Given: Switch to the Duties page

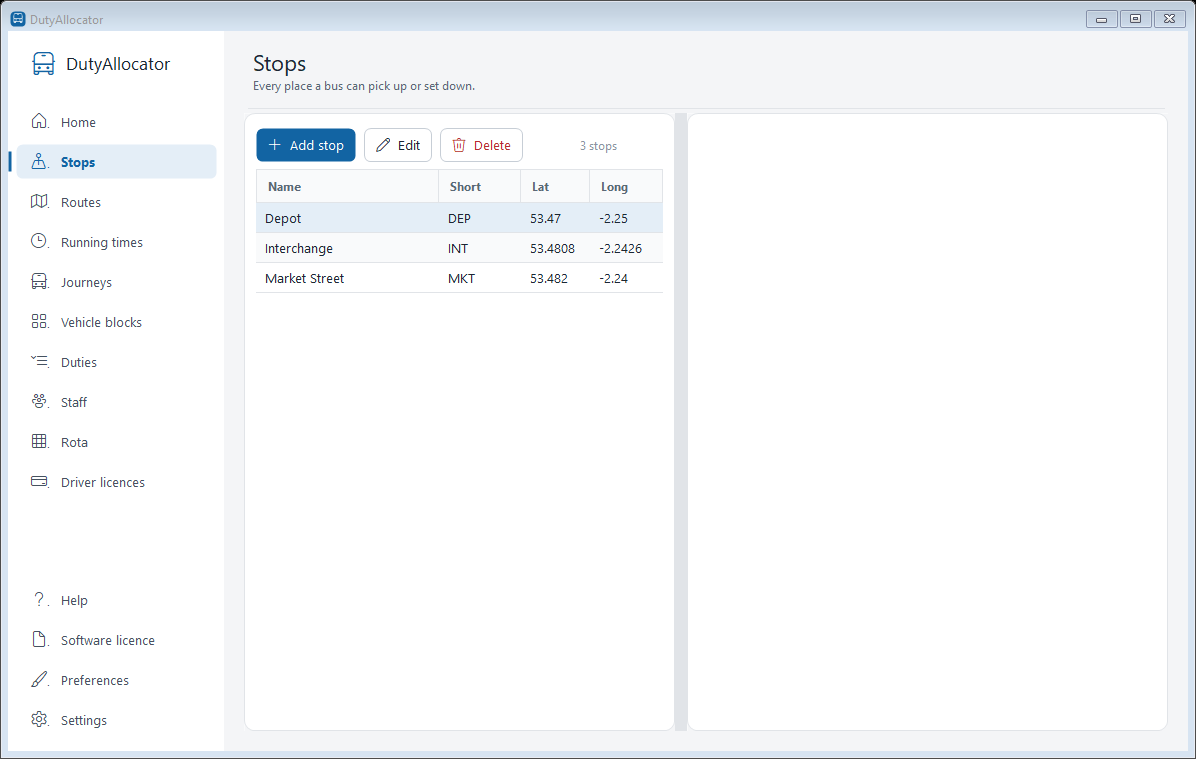Looking at the screenshot, I should [117, 362].
